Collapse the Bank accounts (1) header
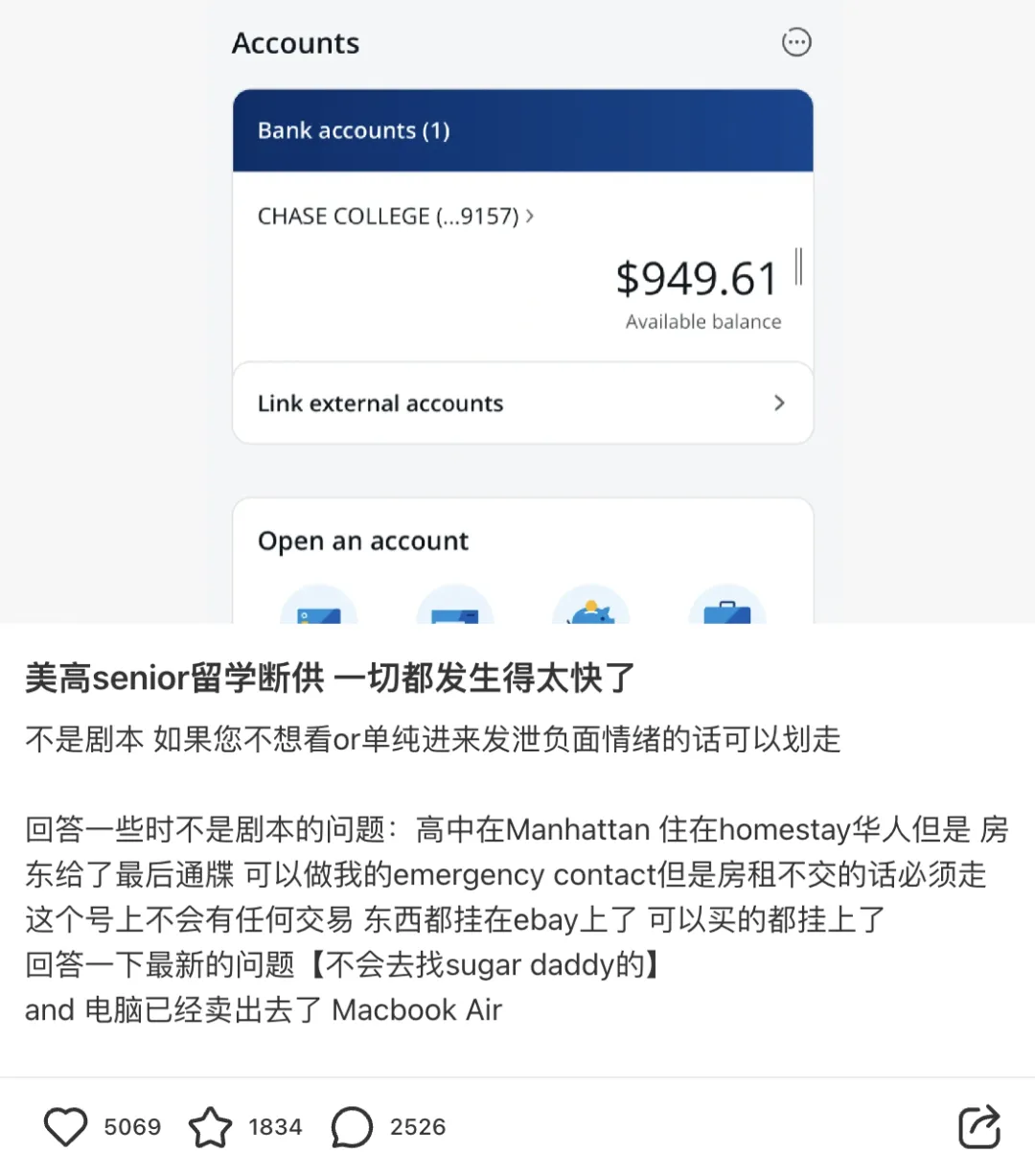 pos(522,130)
